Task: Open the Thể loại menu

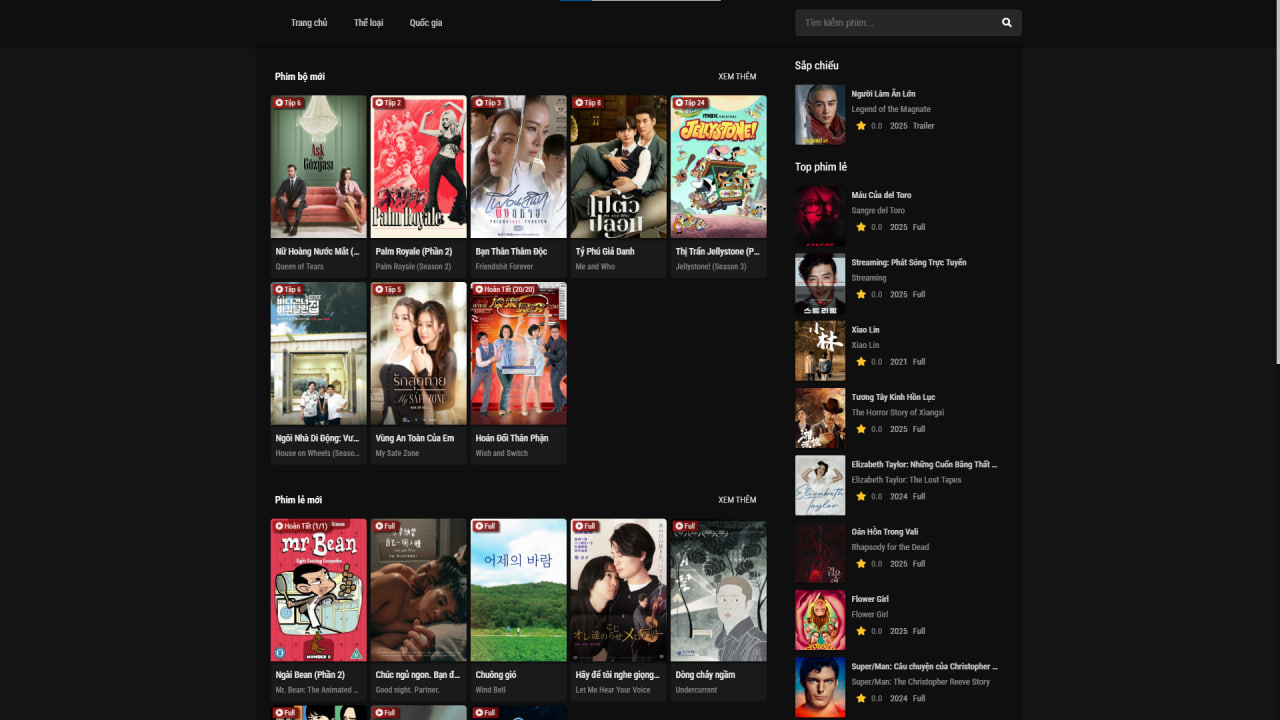Action: (x=368, y=23)
